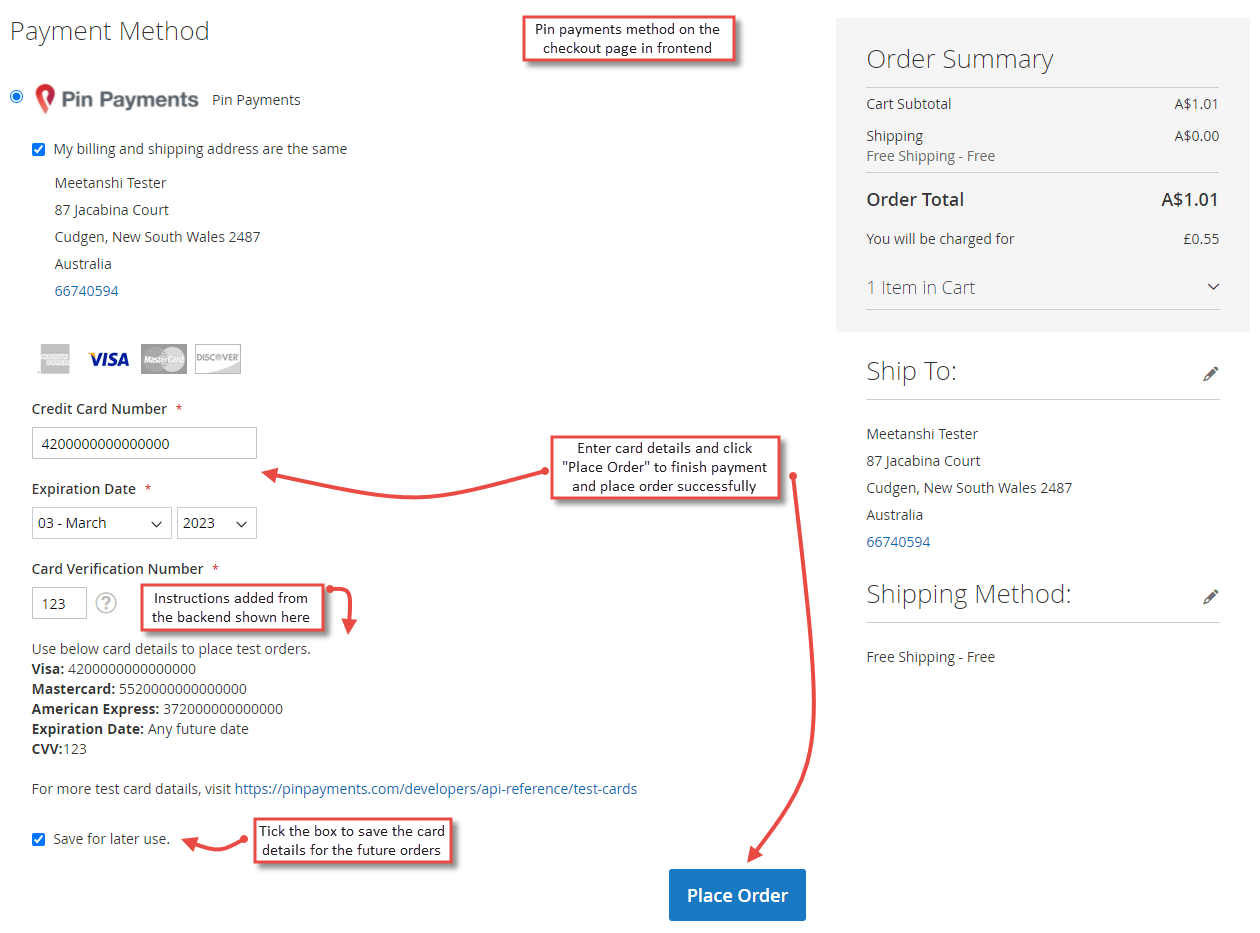Edit the Shipping Method via pencil icon
The image size is (1260, 933).
tap(1211, 595)
